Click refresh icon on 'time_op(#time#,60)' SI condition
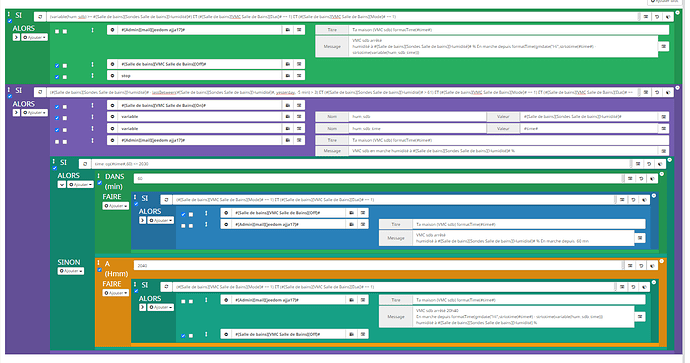 pos(85,164)
